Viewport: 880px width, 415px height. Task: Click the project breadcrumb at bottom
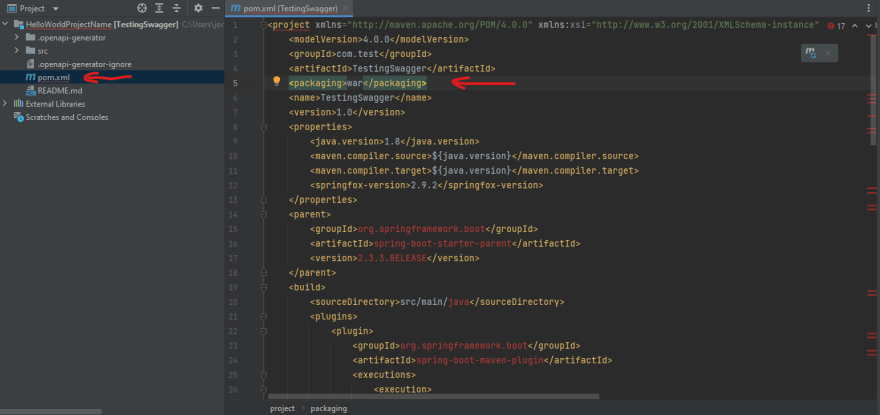pos(282,408)
